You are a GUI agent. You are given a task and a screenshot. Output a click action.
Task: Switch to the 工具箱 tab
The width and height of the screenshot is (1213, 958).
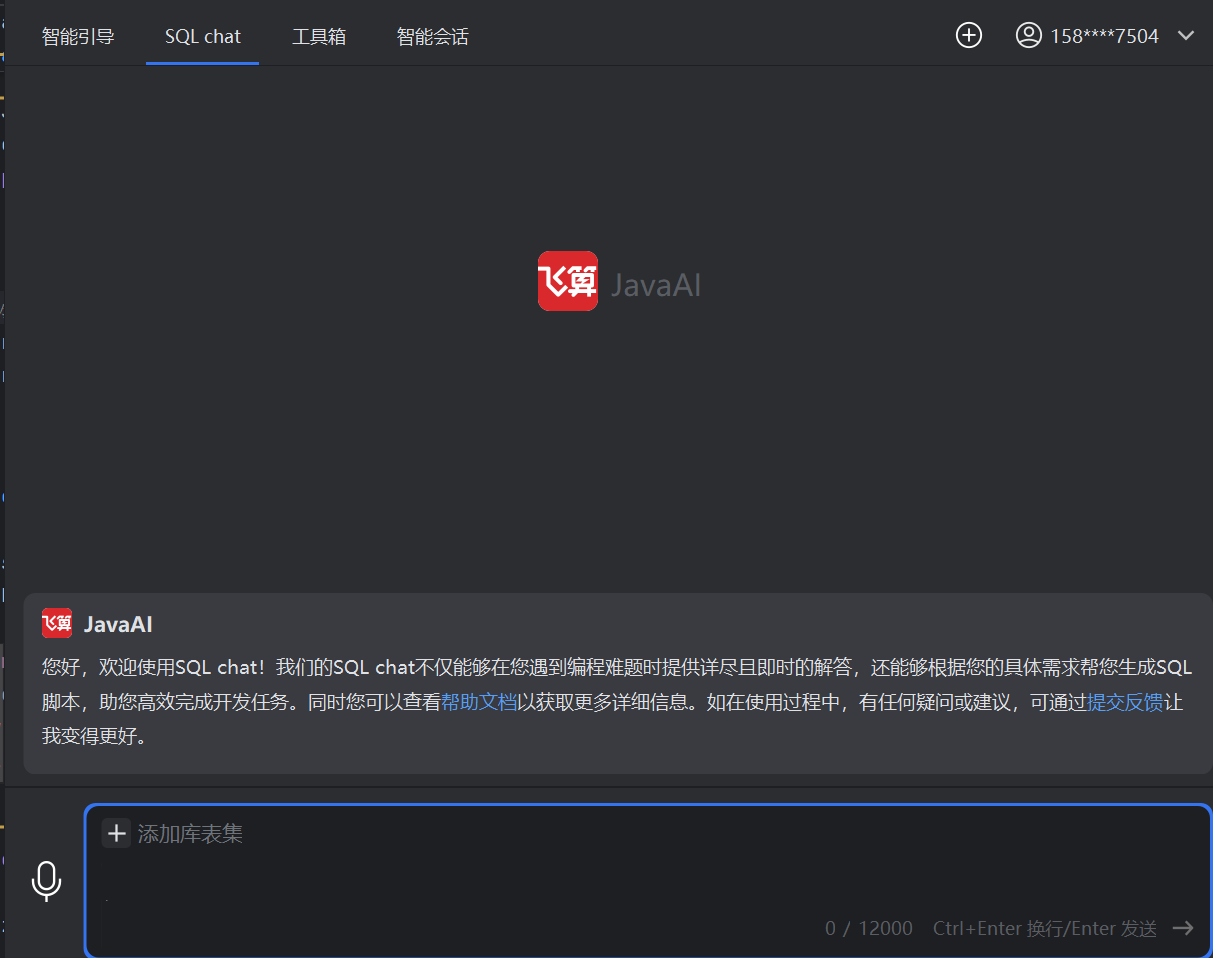tap(319, 37)
